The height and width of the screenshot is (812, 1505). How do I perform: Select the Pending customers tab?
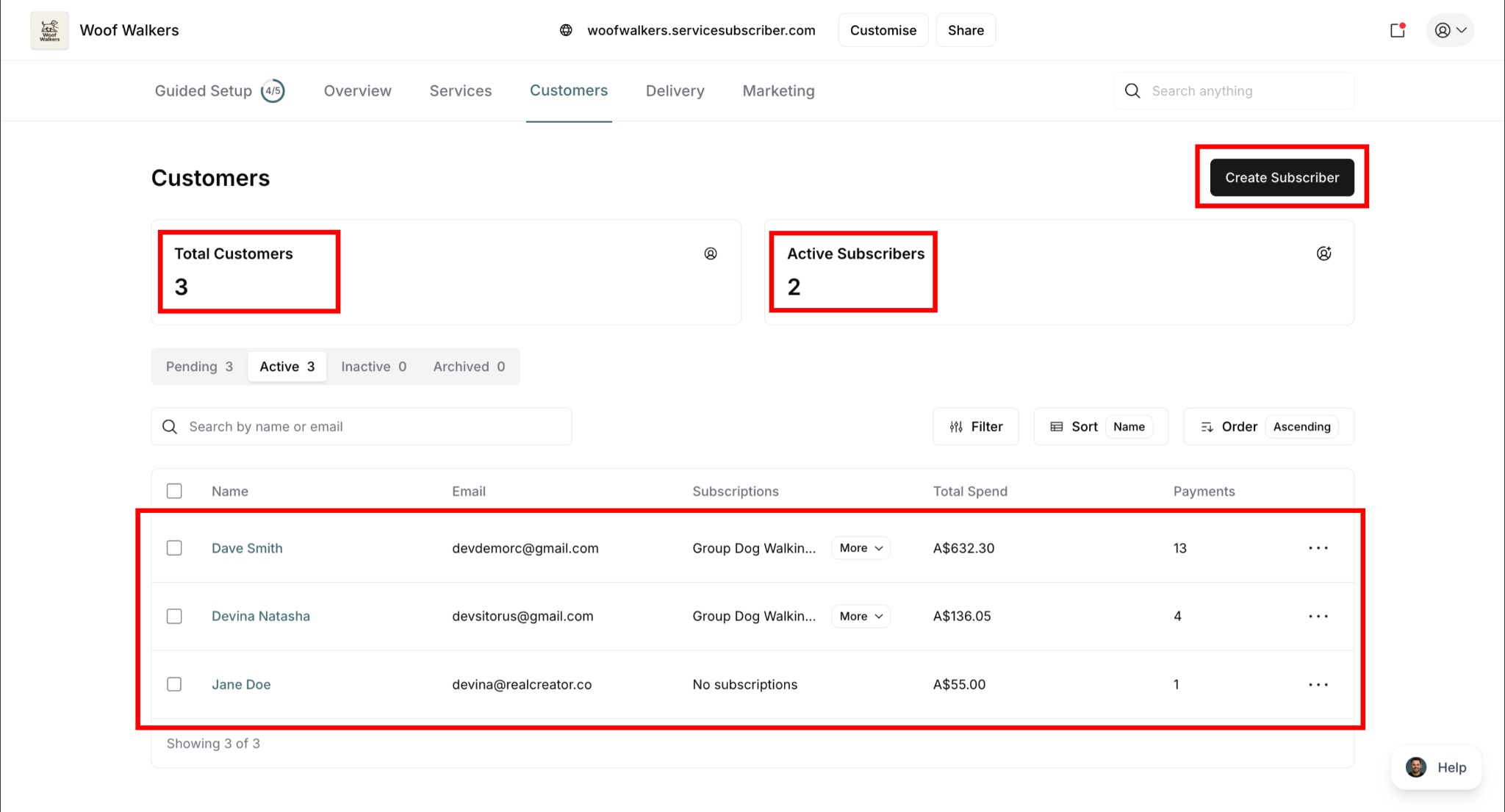(199, 367)
